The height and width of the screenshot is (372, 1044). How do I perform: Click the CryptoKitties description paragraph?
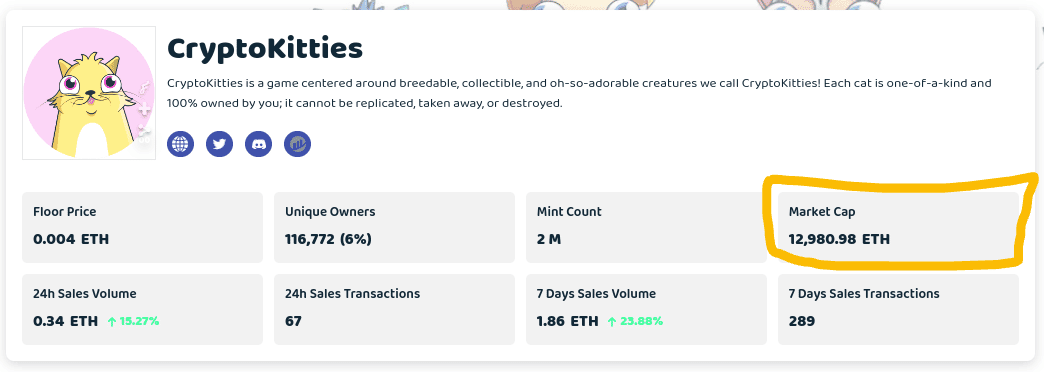click(579, 94)
